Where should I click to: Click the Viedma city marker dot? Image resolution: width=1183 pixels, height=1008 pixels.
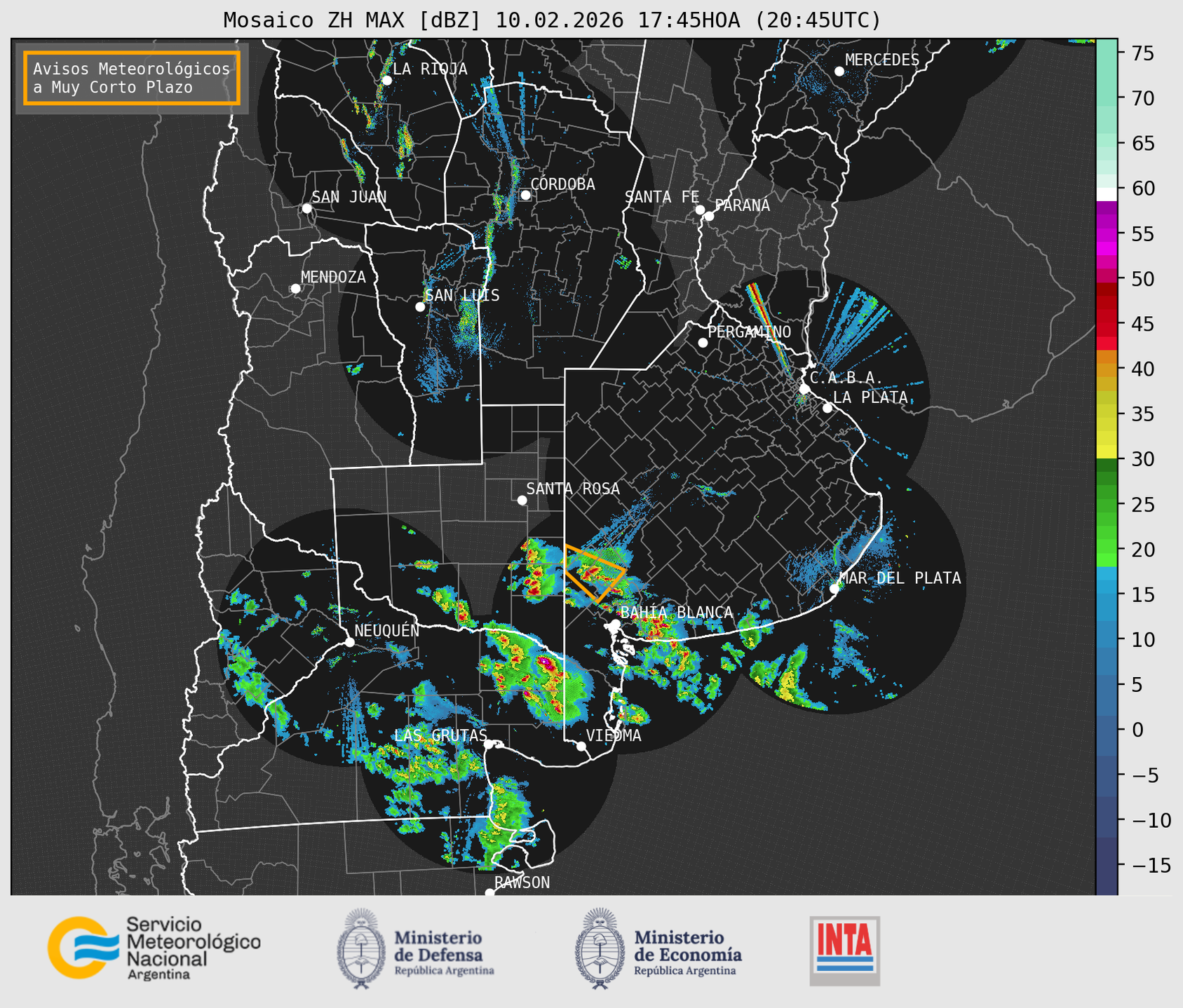(581, 746)
